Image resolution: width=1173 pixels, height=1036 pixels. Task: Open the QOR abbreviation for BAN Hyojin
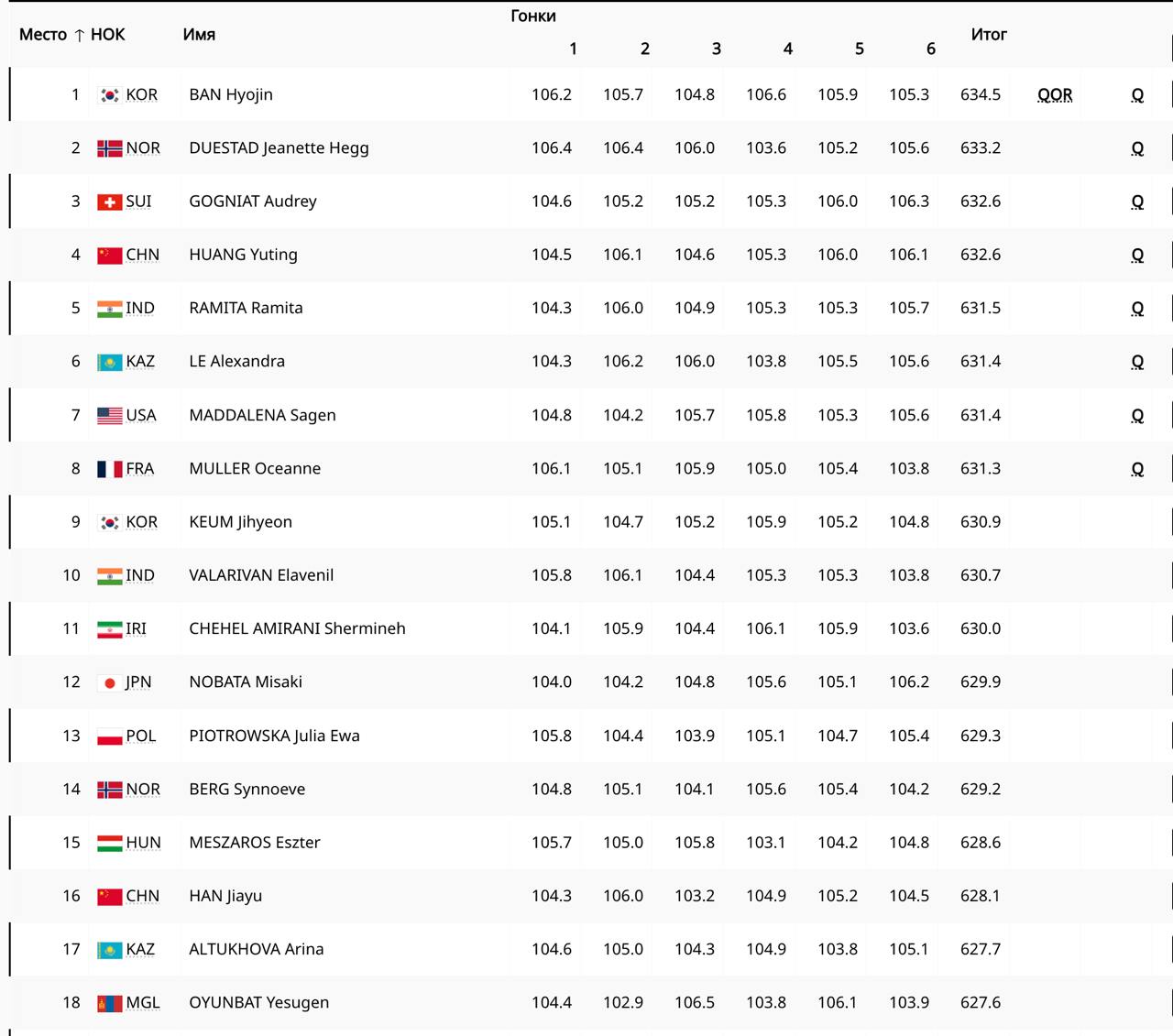click(1055, 95)
